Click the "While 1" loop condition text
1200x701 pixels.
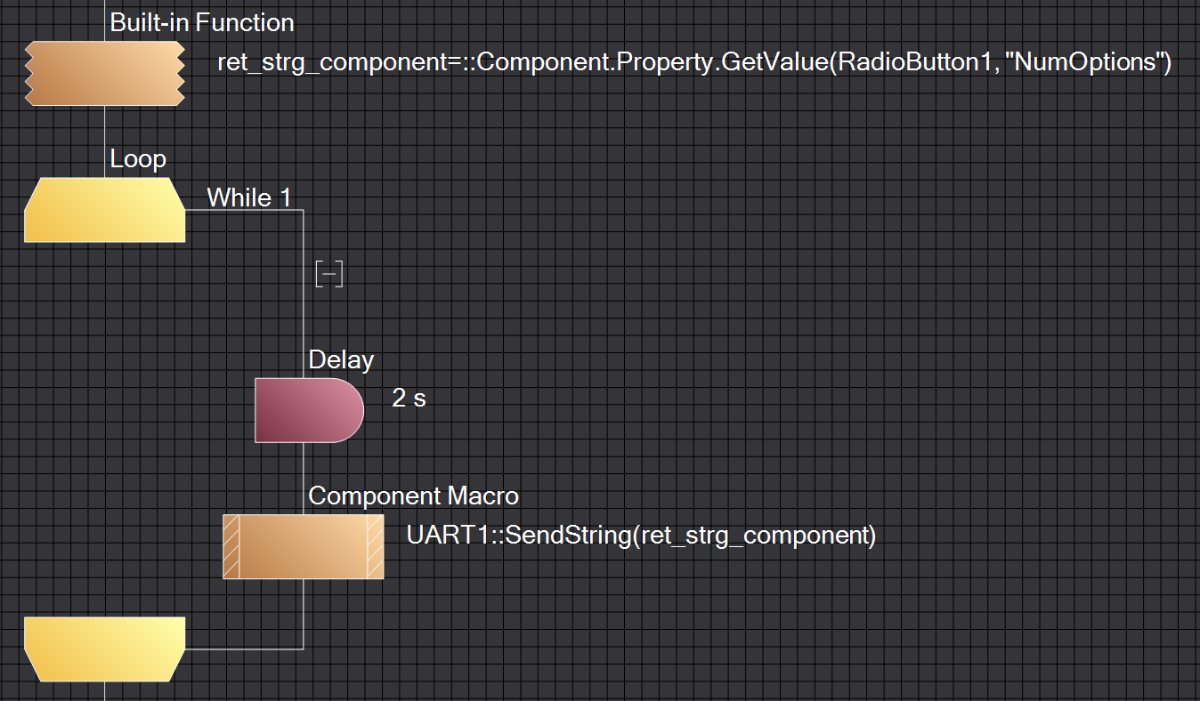[x=249, y=198]
